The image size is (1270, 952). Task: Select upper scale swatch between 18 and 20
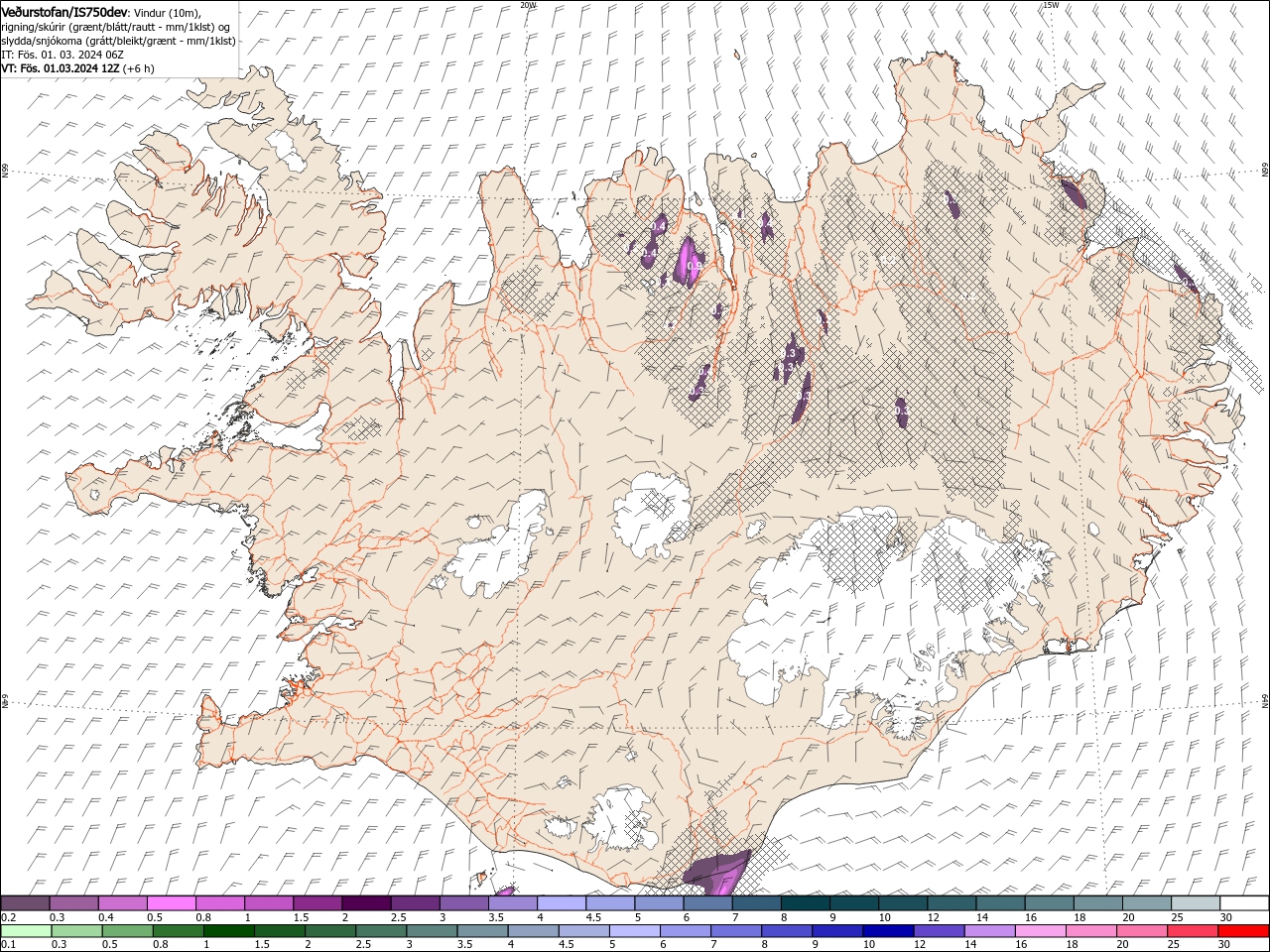click(x=1097, y=903)
